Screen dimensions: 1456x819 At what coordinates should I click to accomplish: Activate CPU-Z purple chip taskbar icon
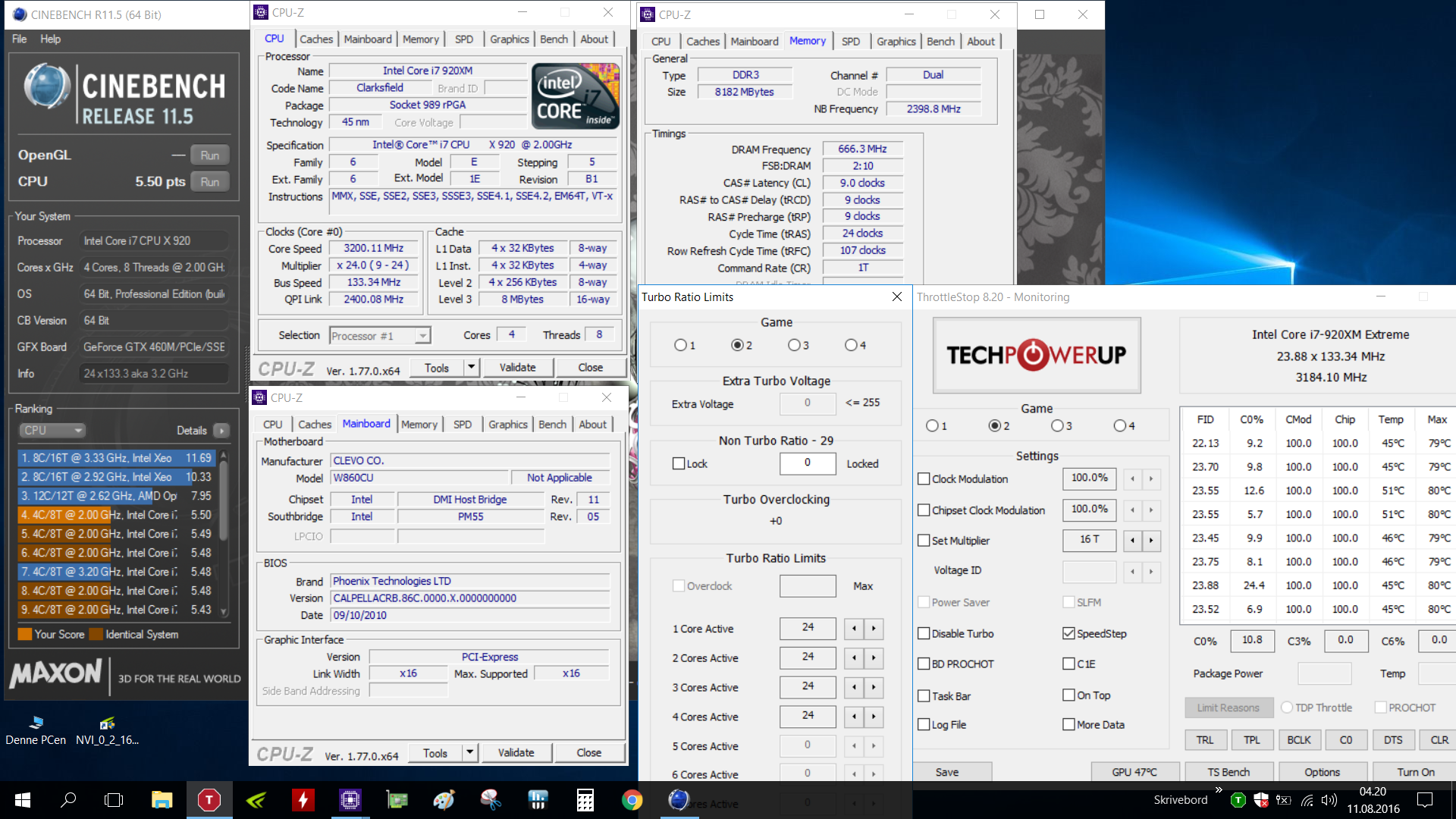tap(350, 800)
